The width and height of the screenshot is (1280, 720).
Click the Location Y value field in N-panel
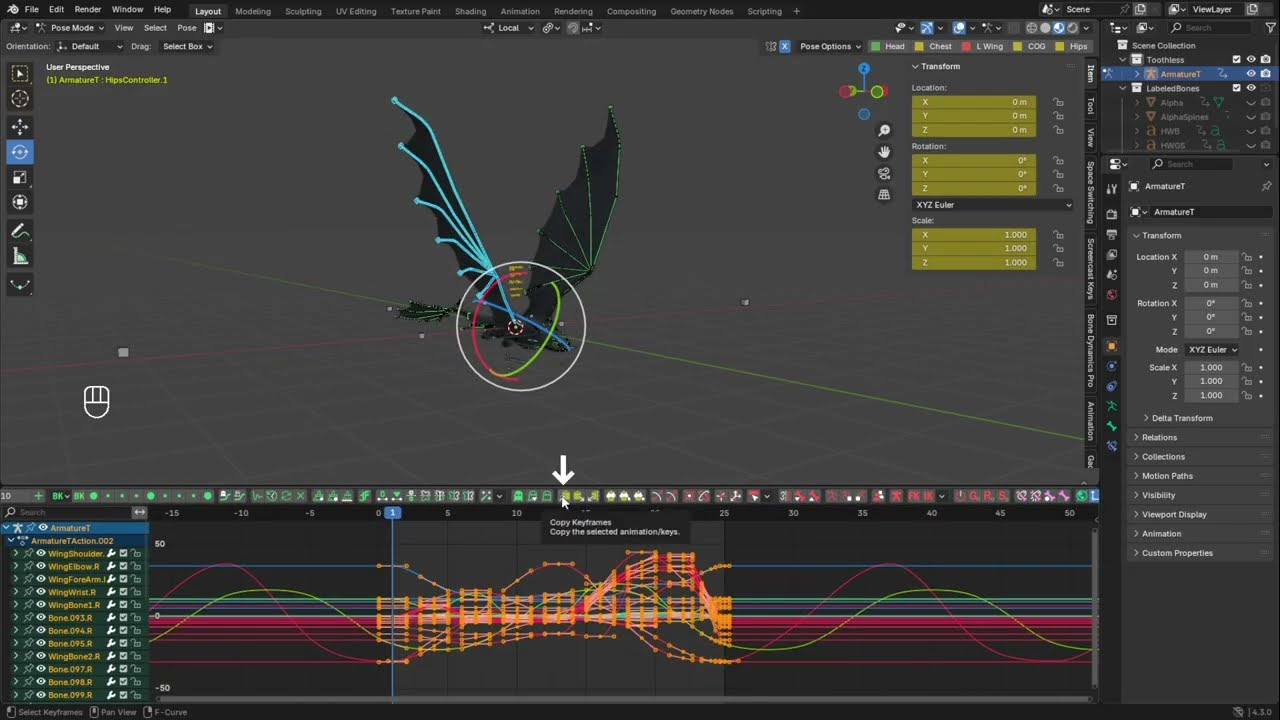tap(974, 116)
